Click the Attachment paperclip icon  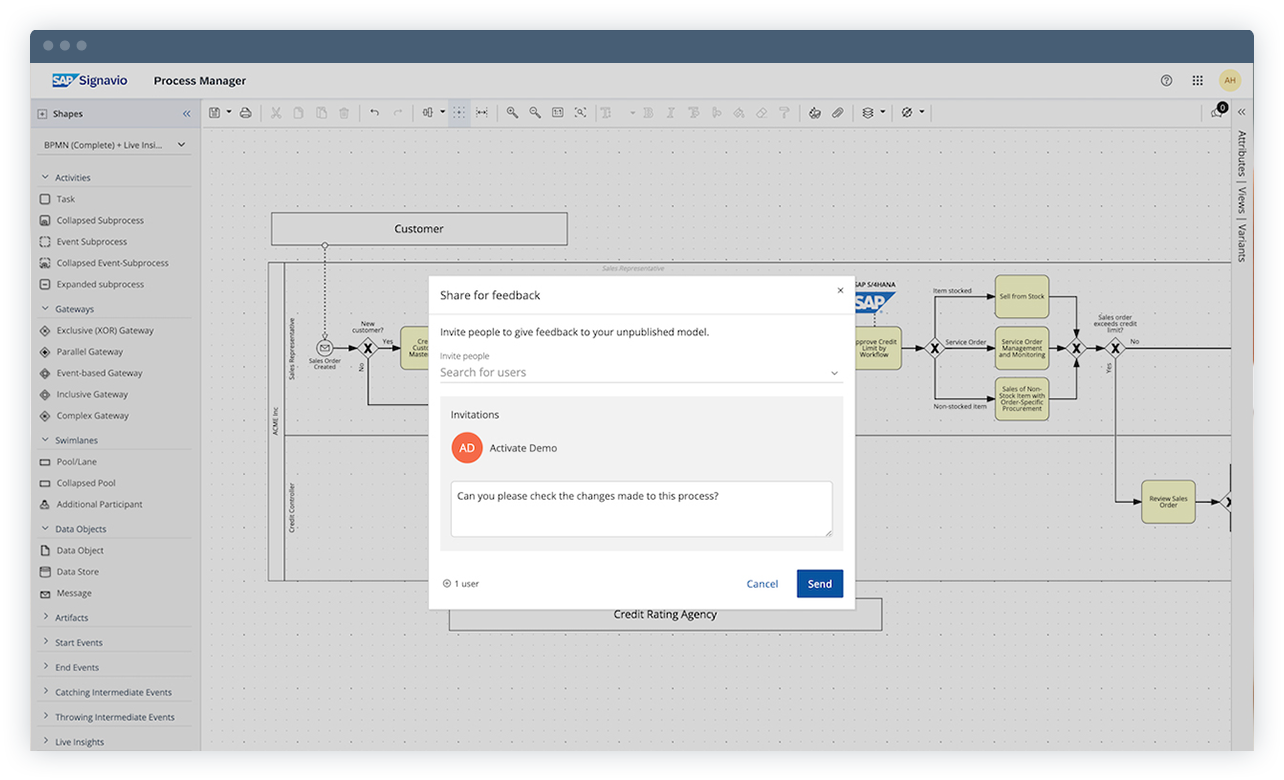[837, 112]
